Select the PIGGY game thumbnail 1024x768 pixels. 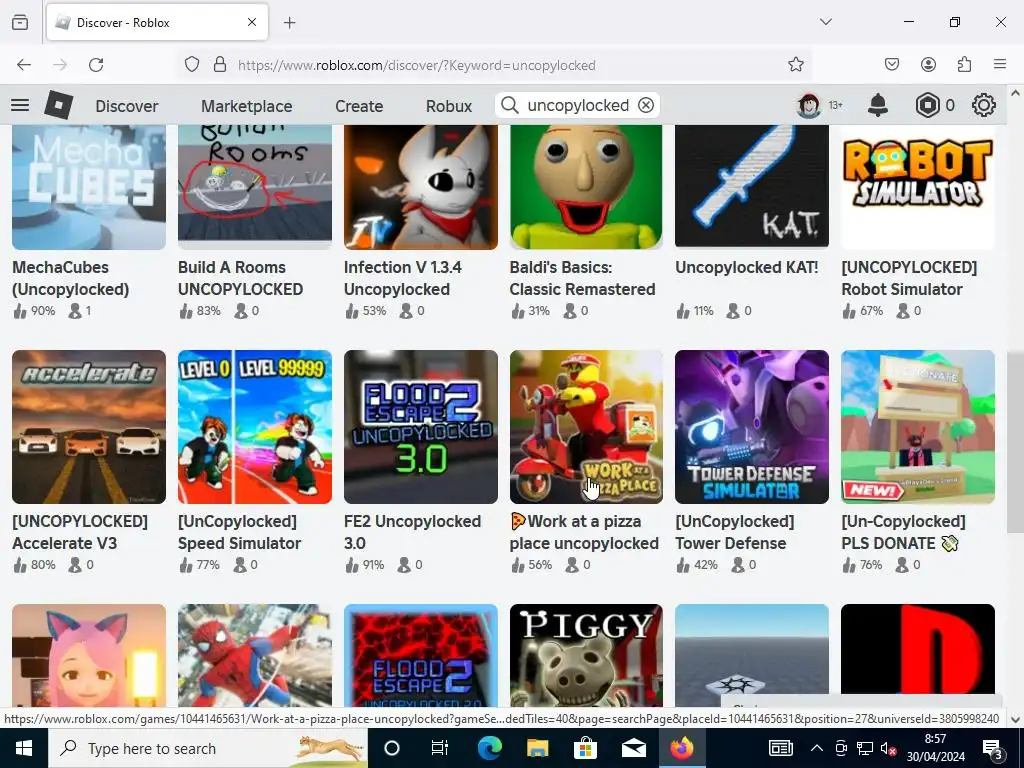click(586, 656)
